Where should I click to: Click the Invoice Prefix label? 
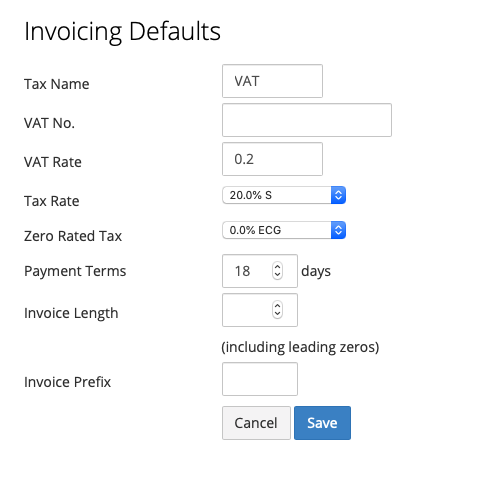pos(67,382)
